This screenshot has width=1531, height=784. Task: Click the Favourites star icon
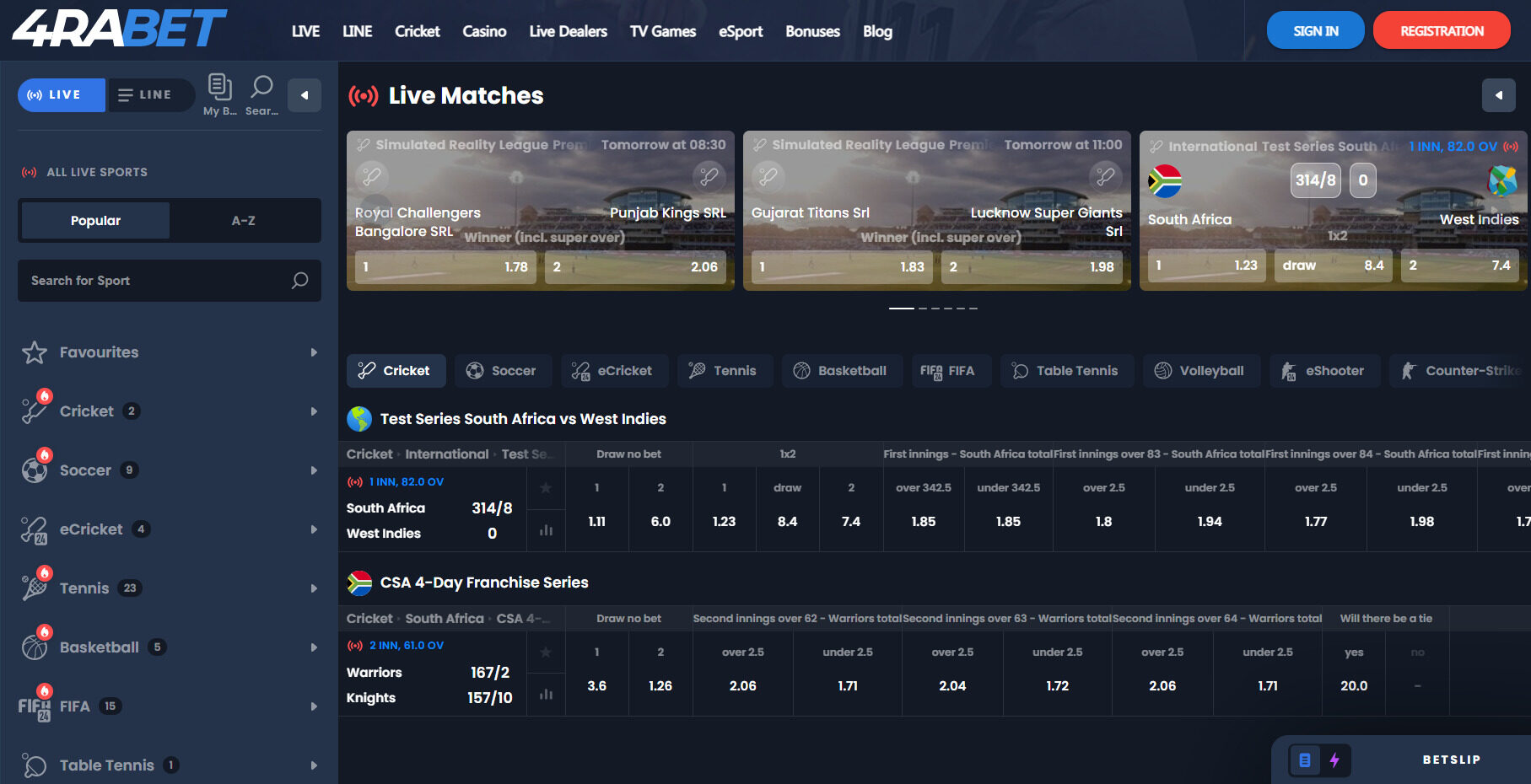tap(35, 352)
